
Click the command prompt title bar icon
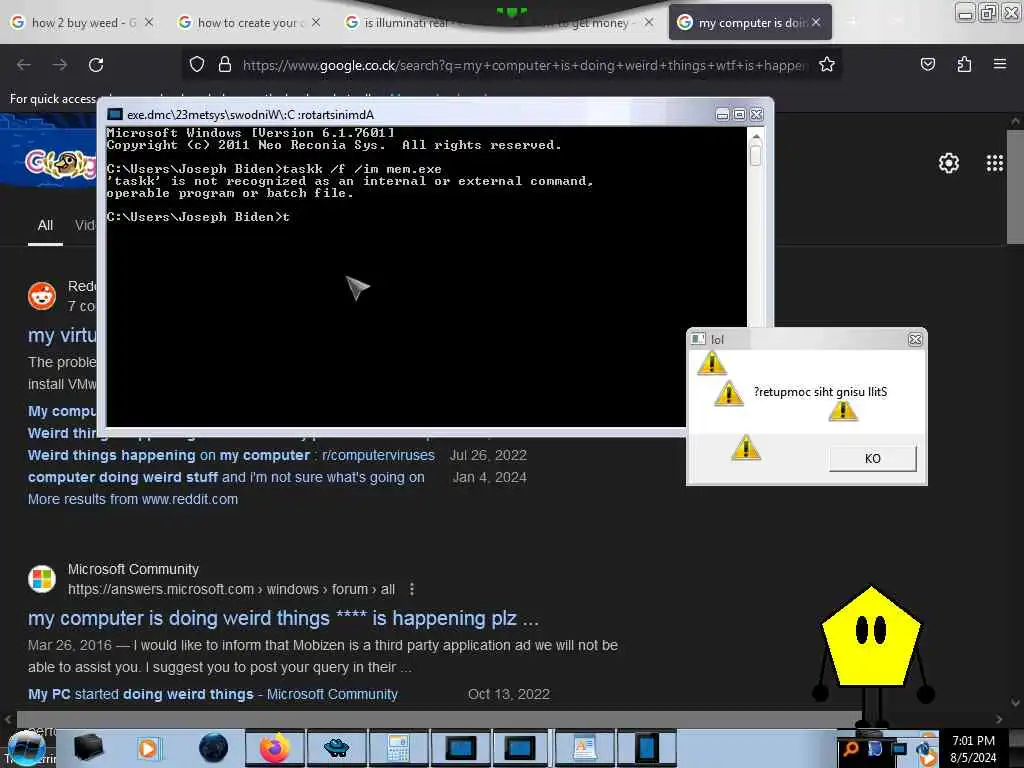[x=115, y=114]
